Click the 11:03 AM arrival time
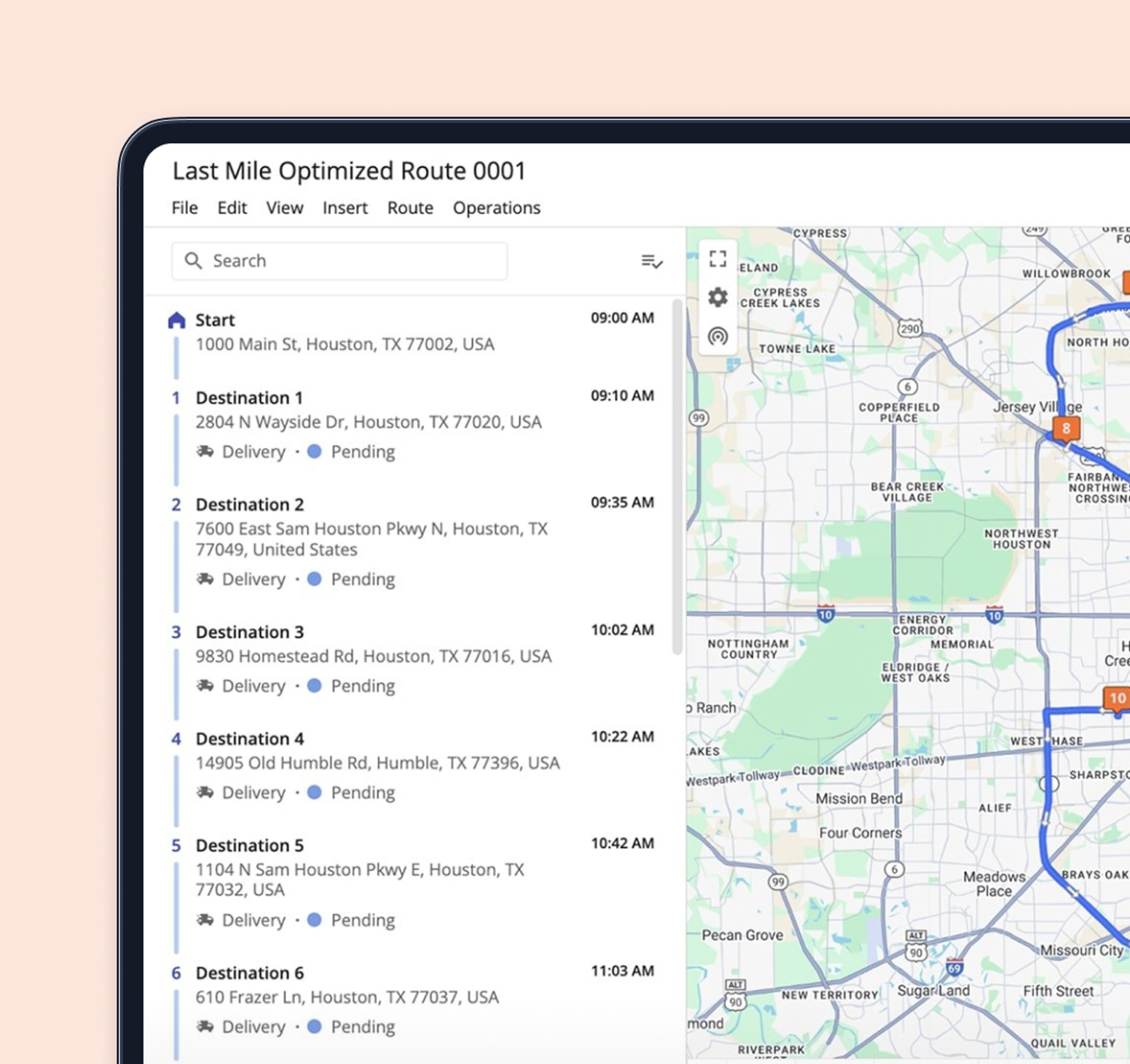 pos(622,971)
